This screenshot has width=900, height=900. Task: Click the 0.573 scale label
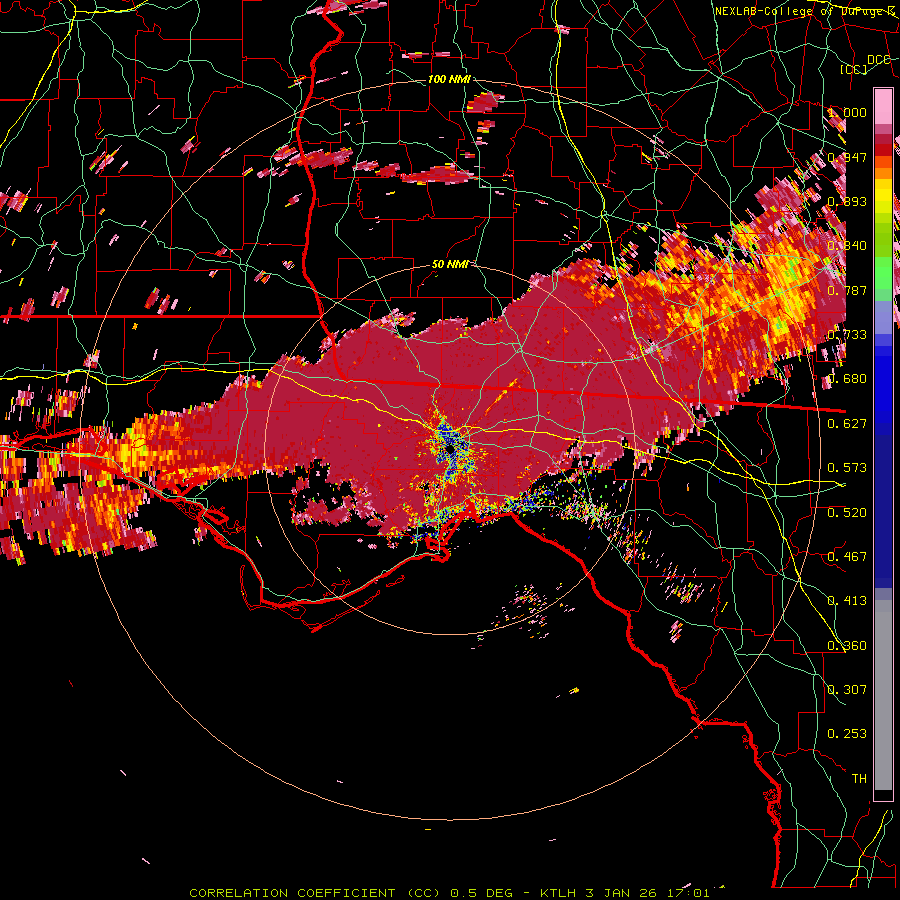point(847,467)
